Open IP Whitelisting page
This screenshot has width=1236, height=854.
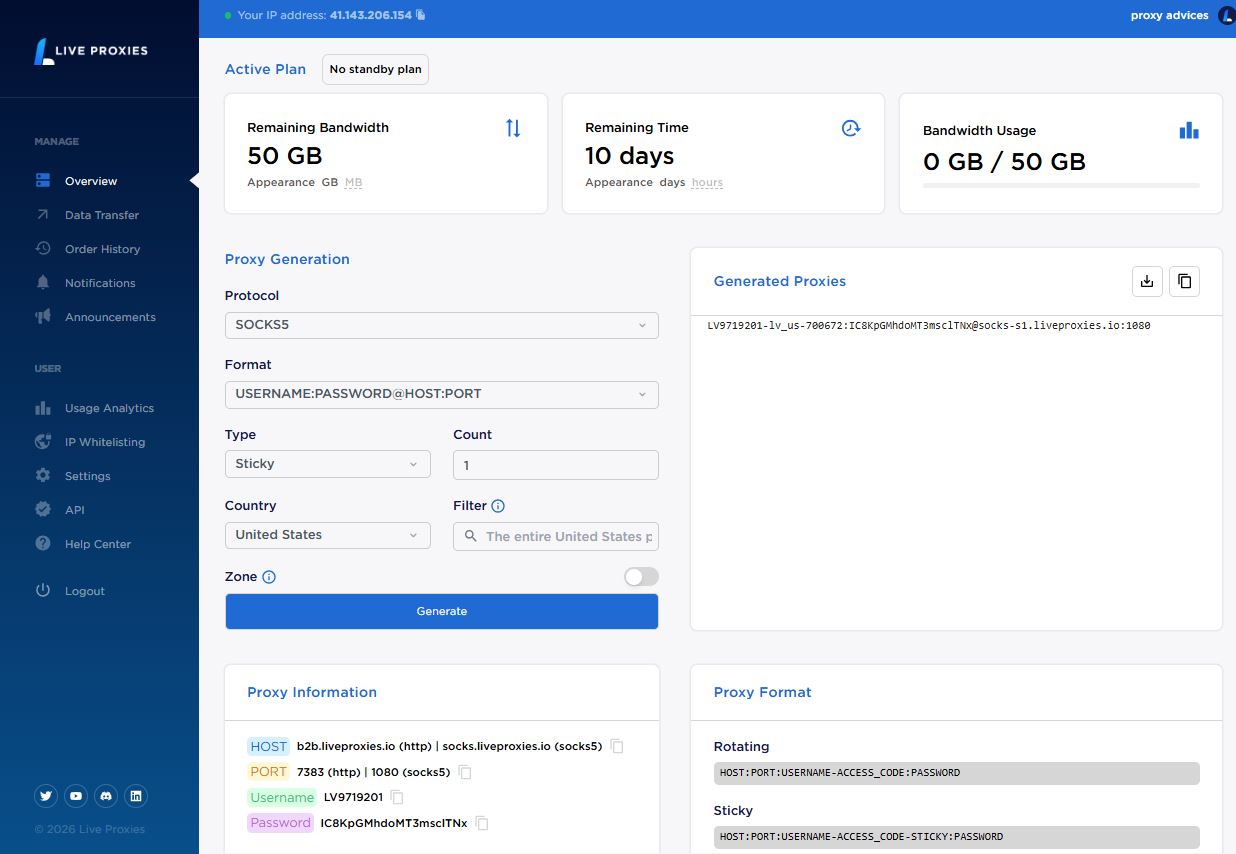pyautogui.click(x=105, y=442)
